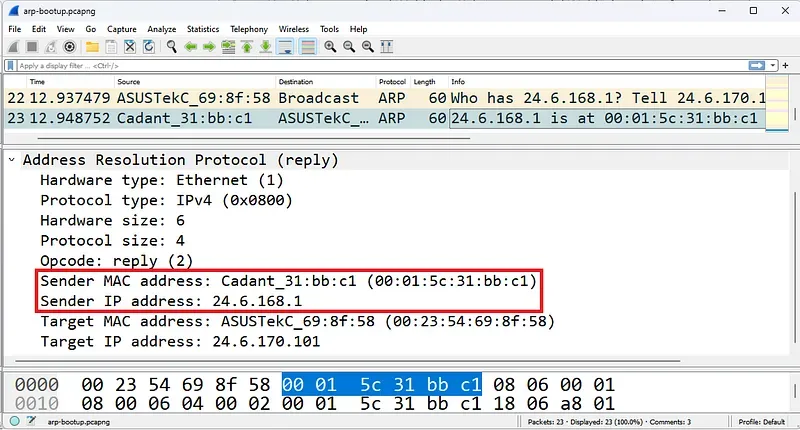Sort by Length column header
The height and width of the screenshot is (430, 800).
(428, 82)
